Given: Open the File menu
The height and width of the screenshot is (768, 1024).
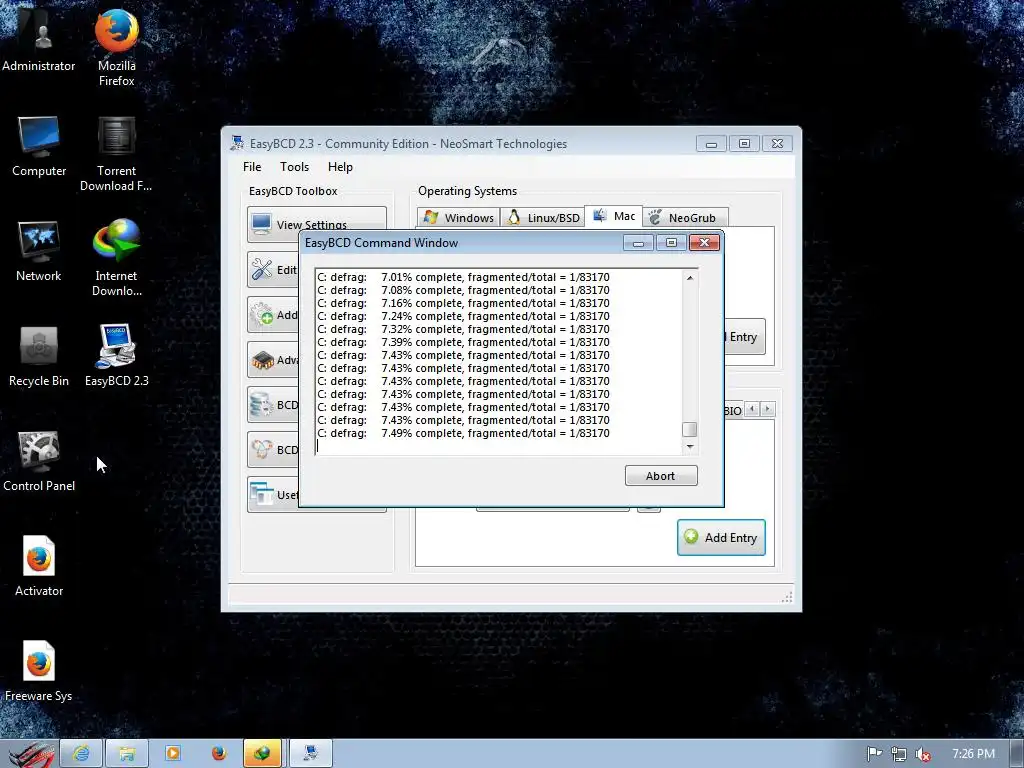Looking at the screenshot, I should [252, 167].
